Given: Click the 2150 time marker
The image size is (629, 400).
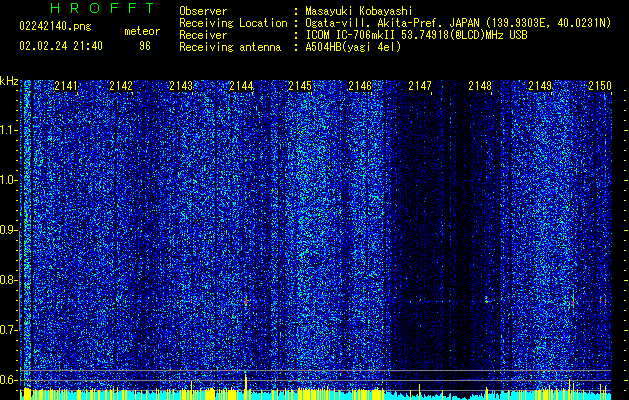Looking at the screenshot, I should point(600,86).
